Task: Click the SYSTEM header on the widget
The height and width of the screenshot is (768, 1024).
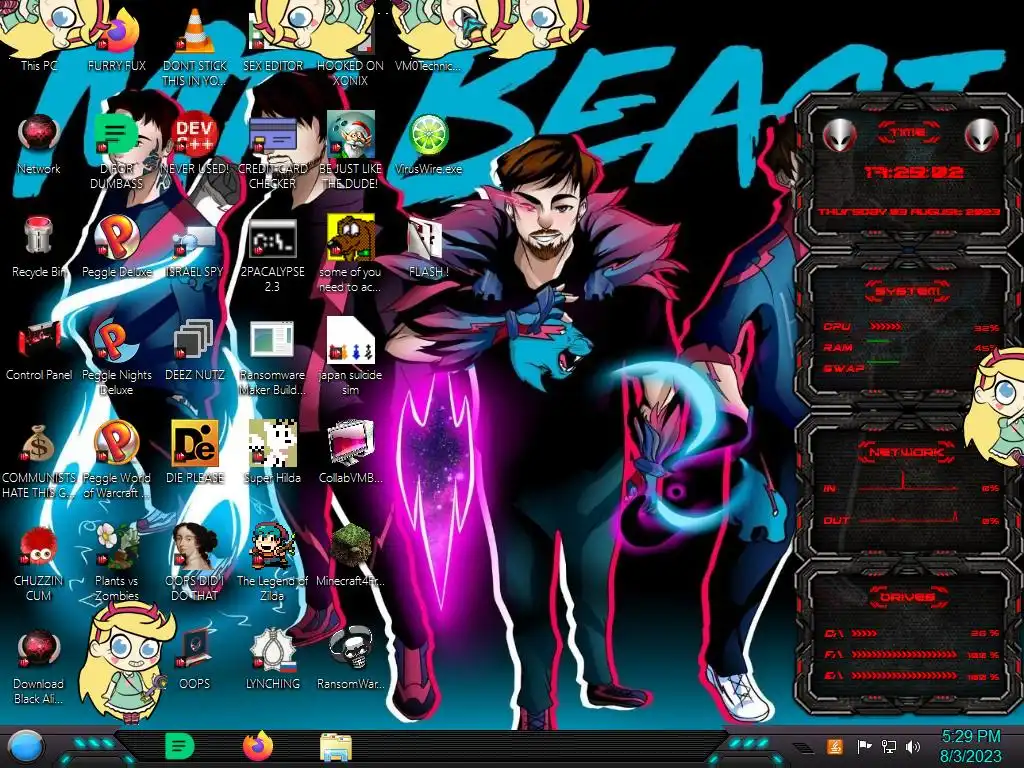Action: coord(908,291)
